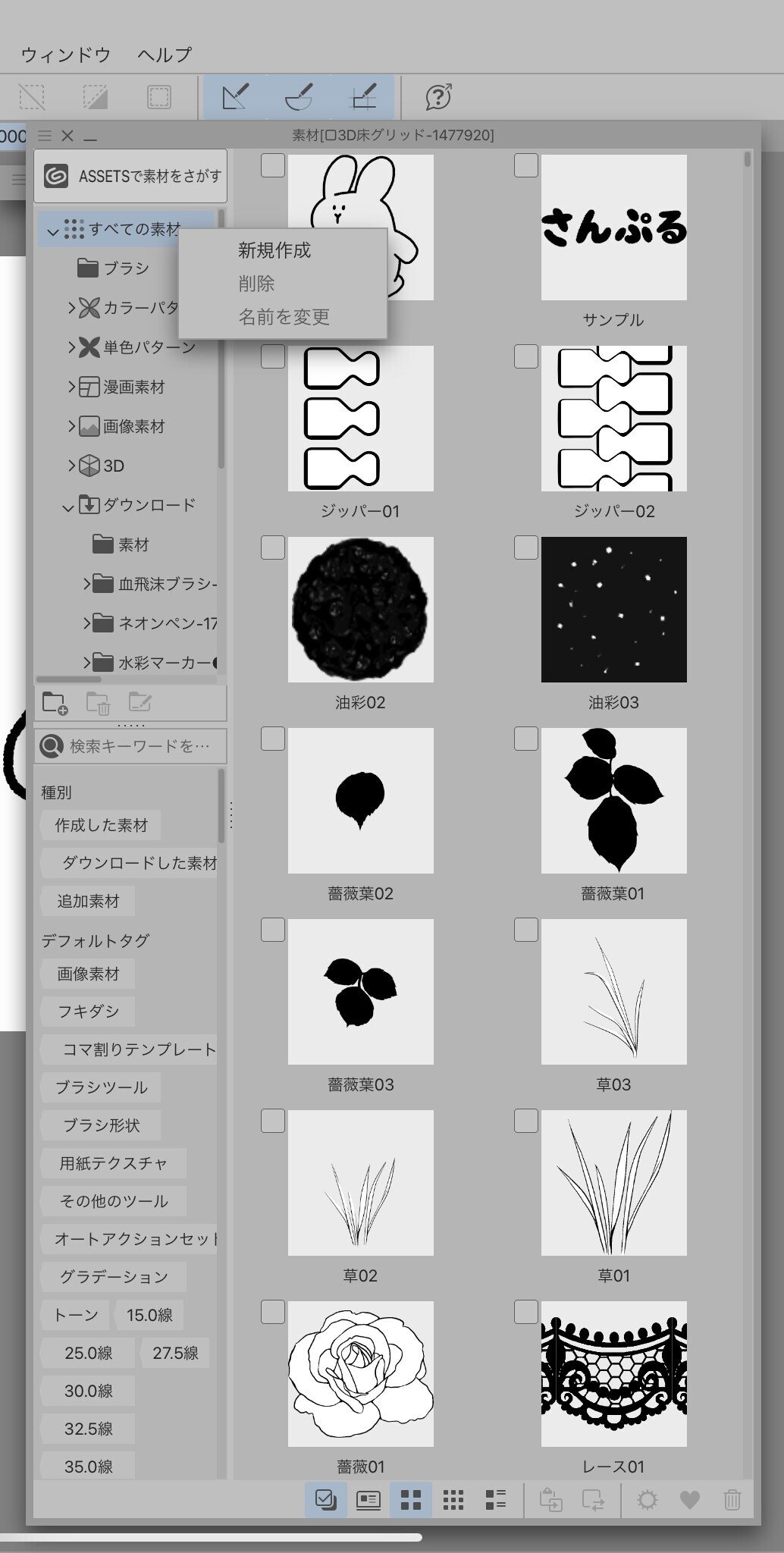Click the search magnifier icon
Viewport: 784px width, 1553px height.
(x=52, y=746)
